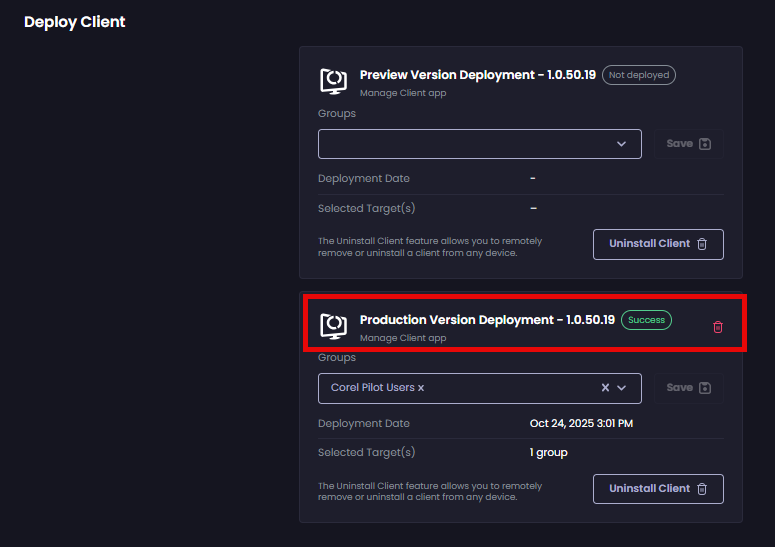Expand Preview Groups dropdown using its chevron
The image size is (775, 547).
[621, 144]
